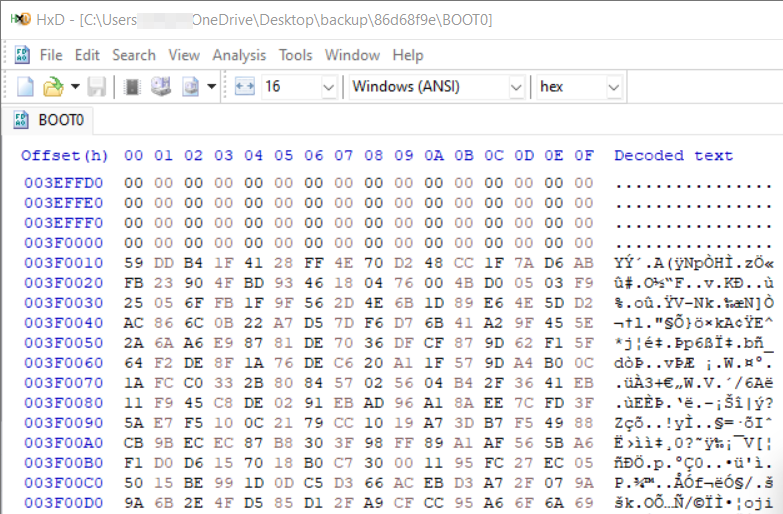Screen dimensions: 783x514
Task: Open the Tools menu
Action: pyautogui.click(x=296, y=55)
